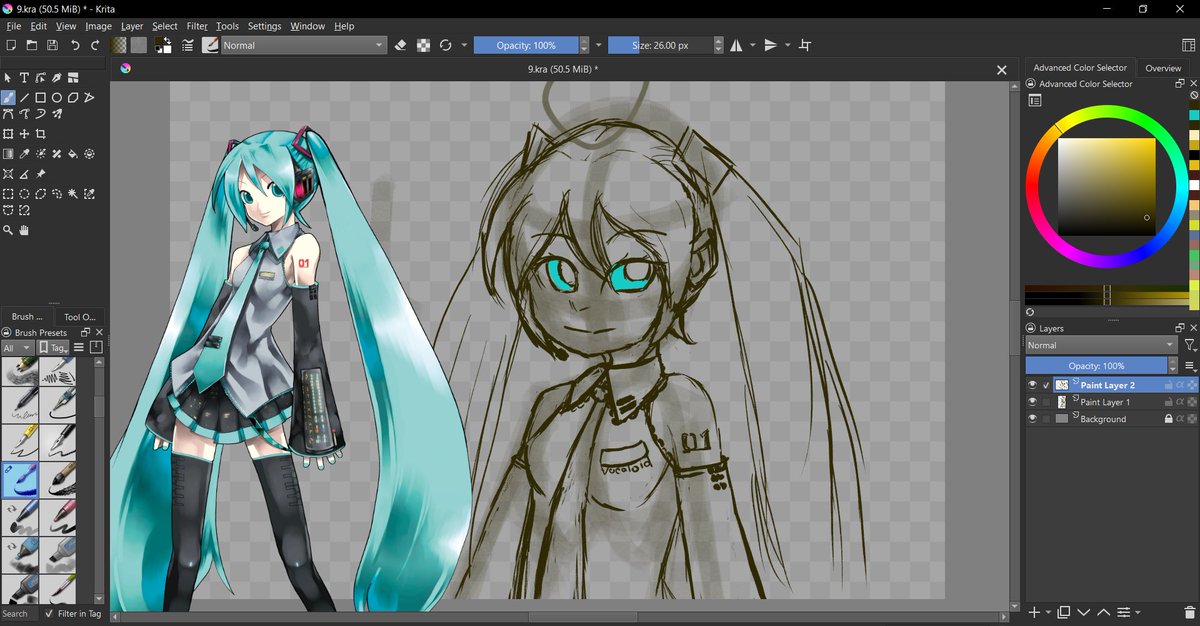The width and height of the screenshot is (1200, 626).
Task: Select the Text tool in the toolbox
Action: 24,77
